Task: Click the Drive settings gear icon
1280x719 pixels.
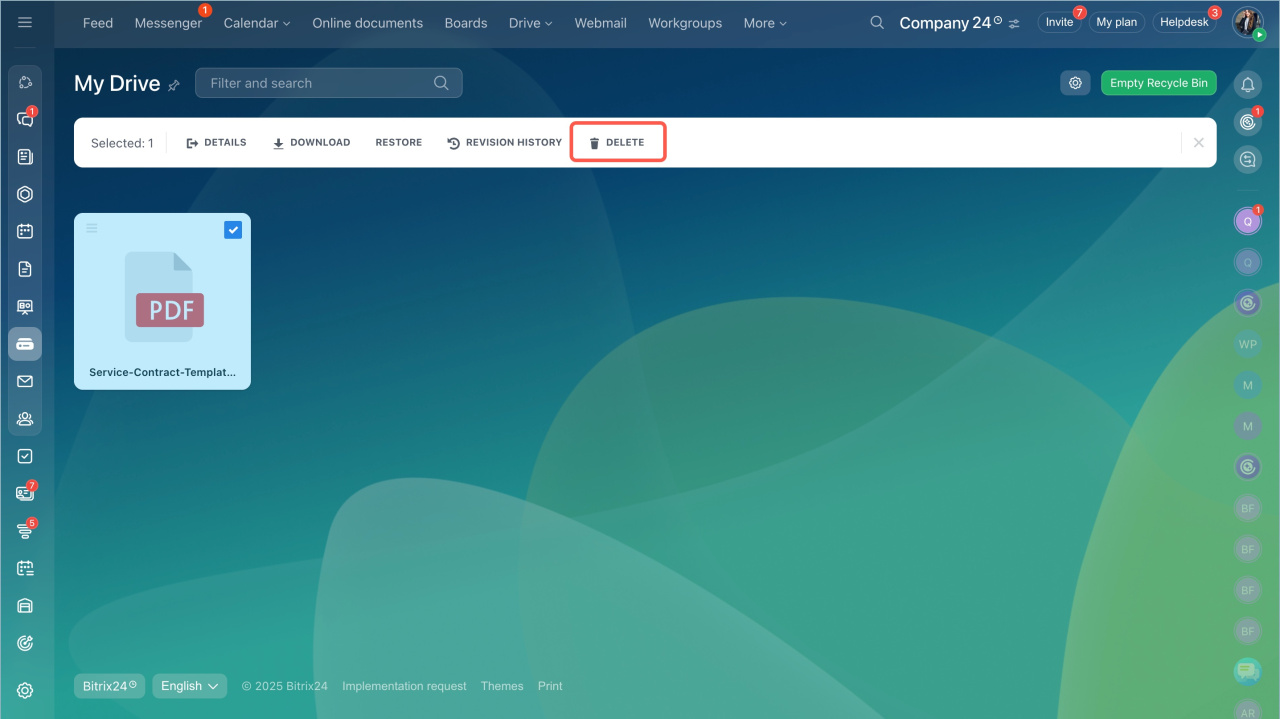Action: [1075, 83]
